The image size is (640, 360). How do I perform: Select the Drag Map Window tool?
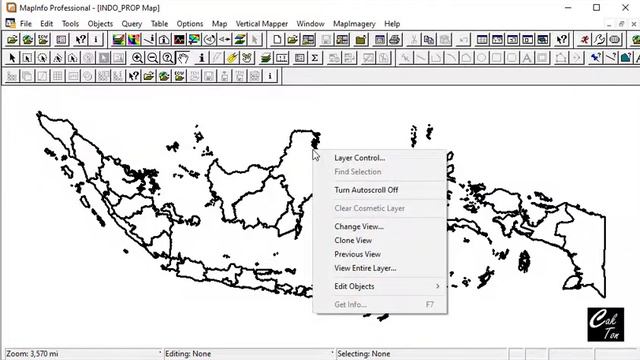(247, 58)
